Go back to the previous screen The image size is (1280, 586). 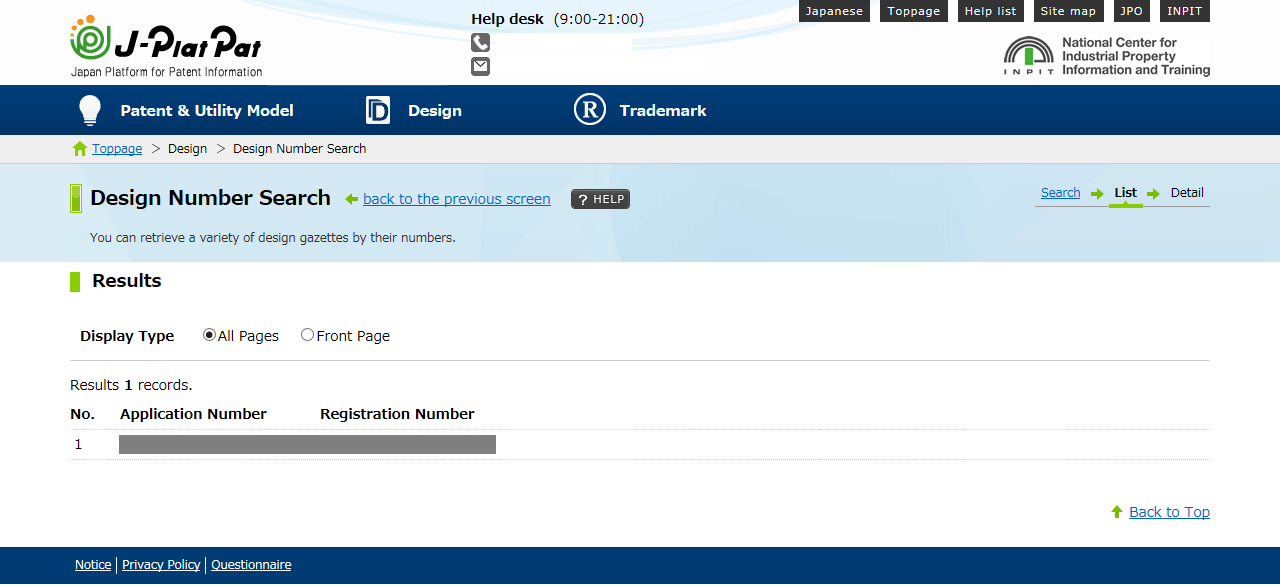(x=456, y=199)
